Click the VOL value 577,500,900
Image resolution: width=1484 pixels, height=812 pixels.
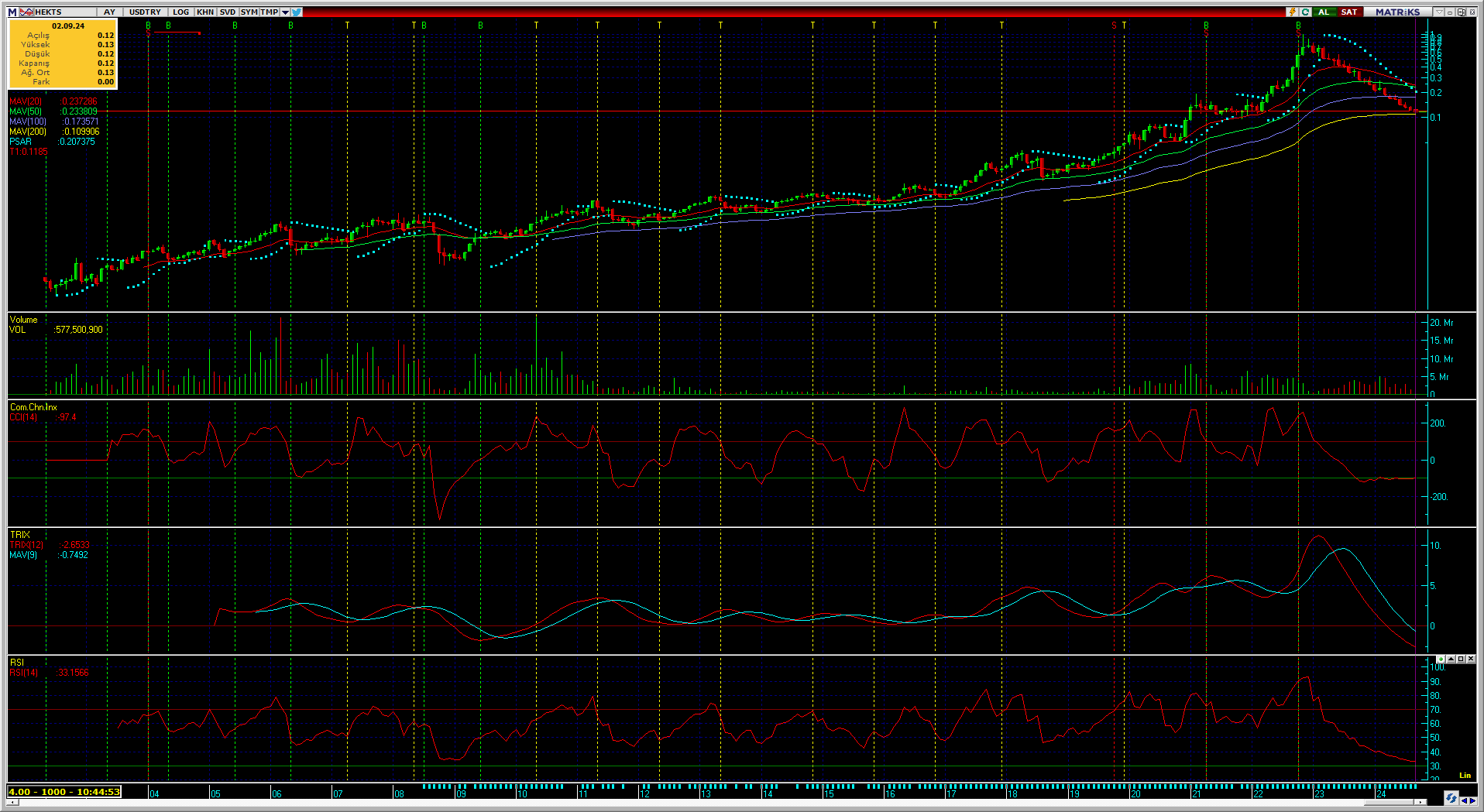click(x=79, y=330)
